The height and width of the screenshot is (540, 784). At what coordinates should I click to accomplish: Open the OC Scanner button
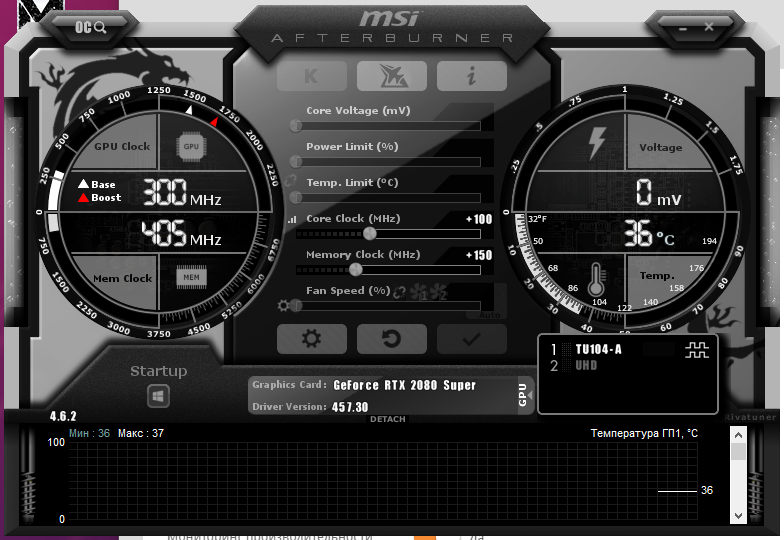pos(90,27)
